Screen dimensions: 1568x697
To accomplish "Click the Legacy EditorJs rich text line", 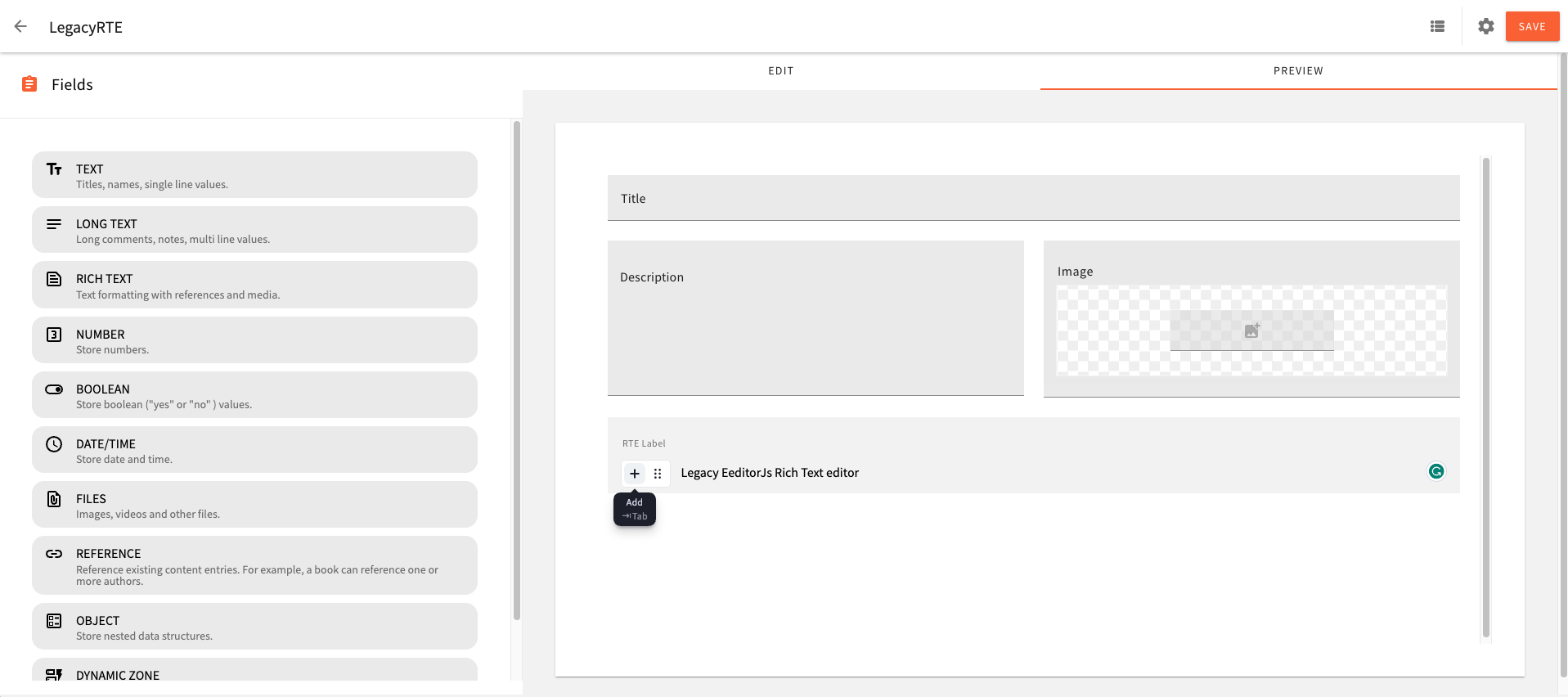I will tap(770, 473).
